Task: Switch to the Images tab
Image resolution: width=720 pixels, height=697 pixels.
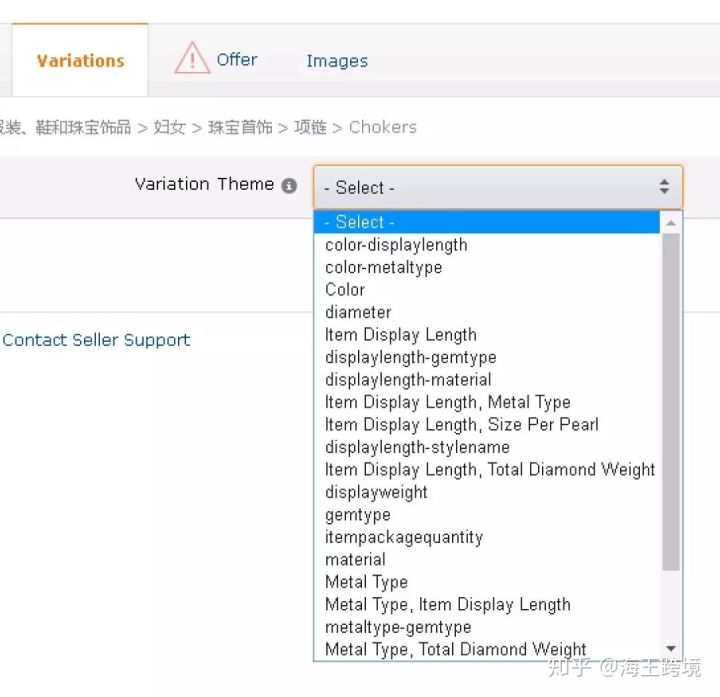Action: point(337,61)
